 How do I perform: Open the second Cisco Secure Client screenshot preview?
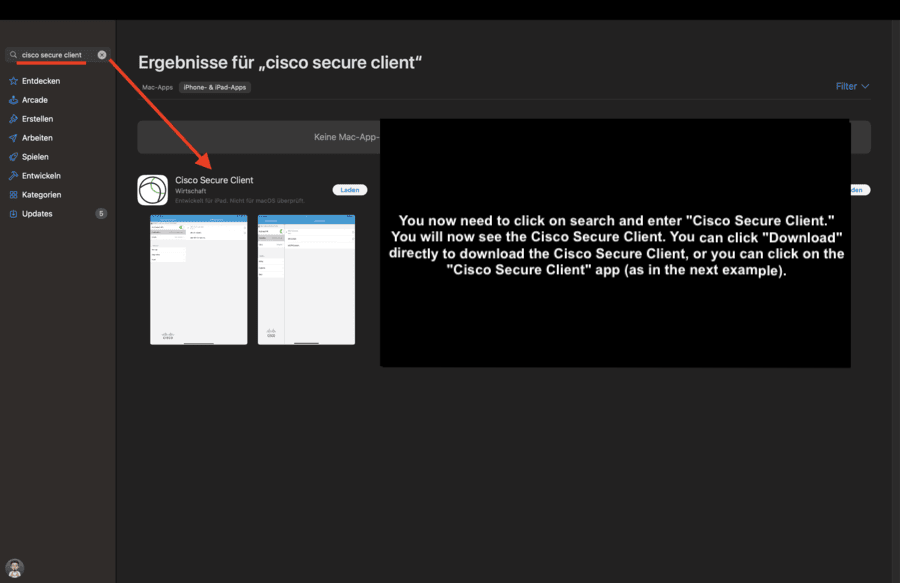[307, 280]
